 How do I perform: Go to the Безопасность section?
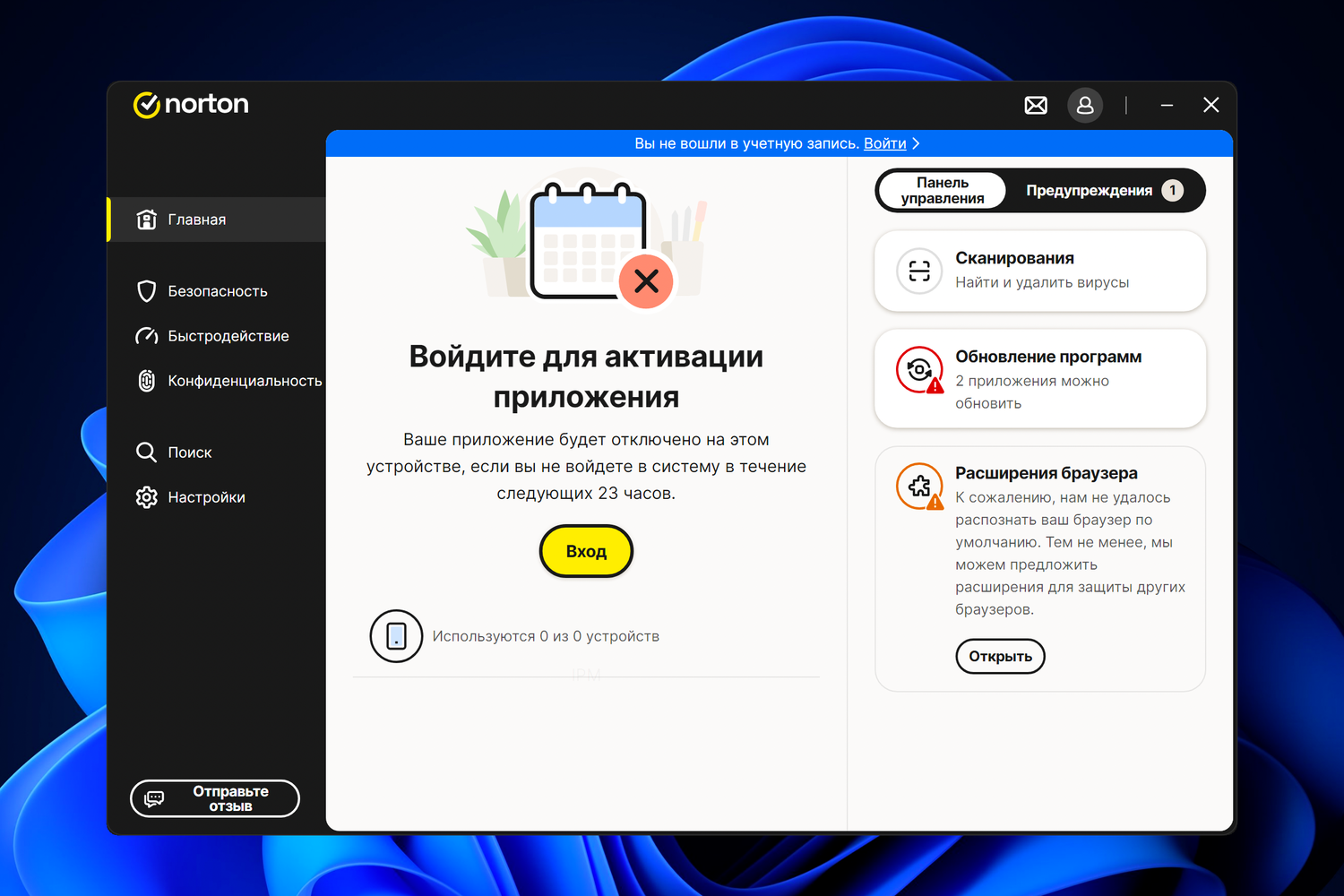[x=217, y=291]
